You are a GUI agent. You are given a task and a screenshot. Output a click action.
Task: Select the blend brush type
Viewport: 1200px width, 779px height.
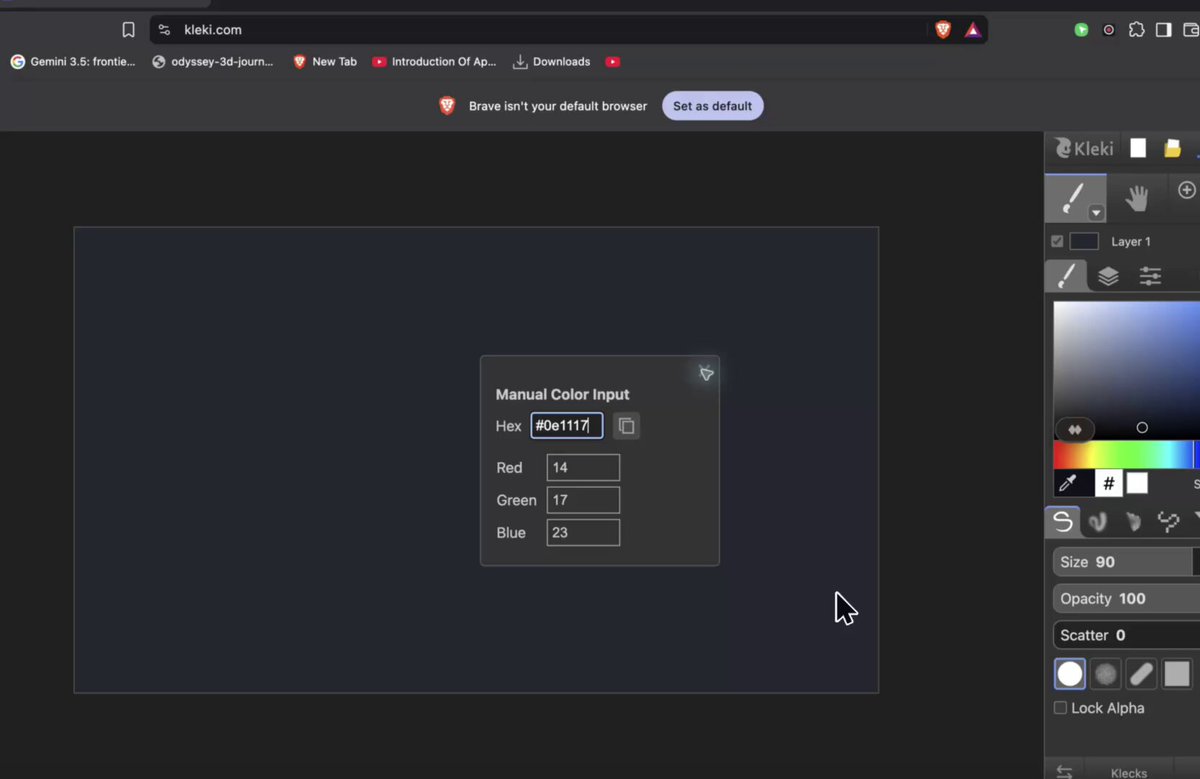click(x=1098, y=521)
